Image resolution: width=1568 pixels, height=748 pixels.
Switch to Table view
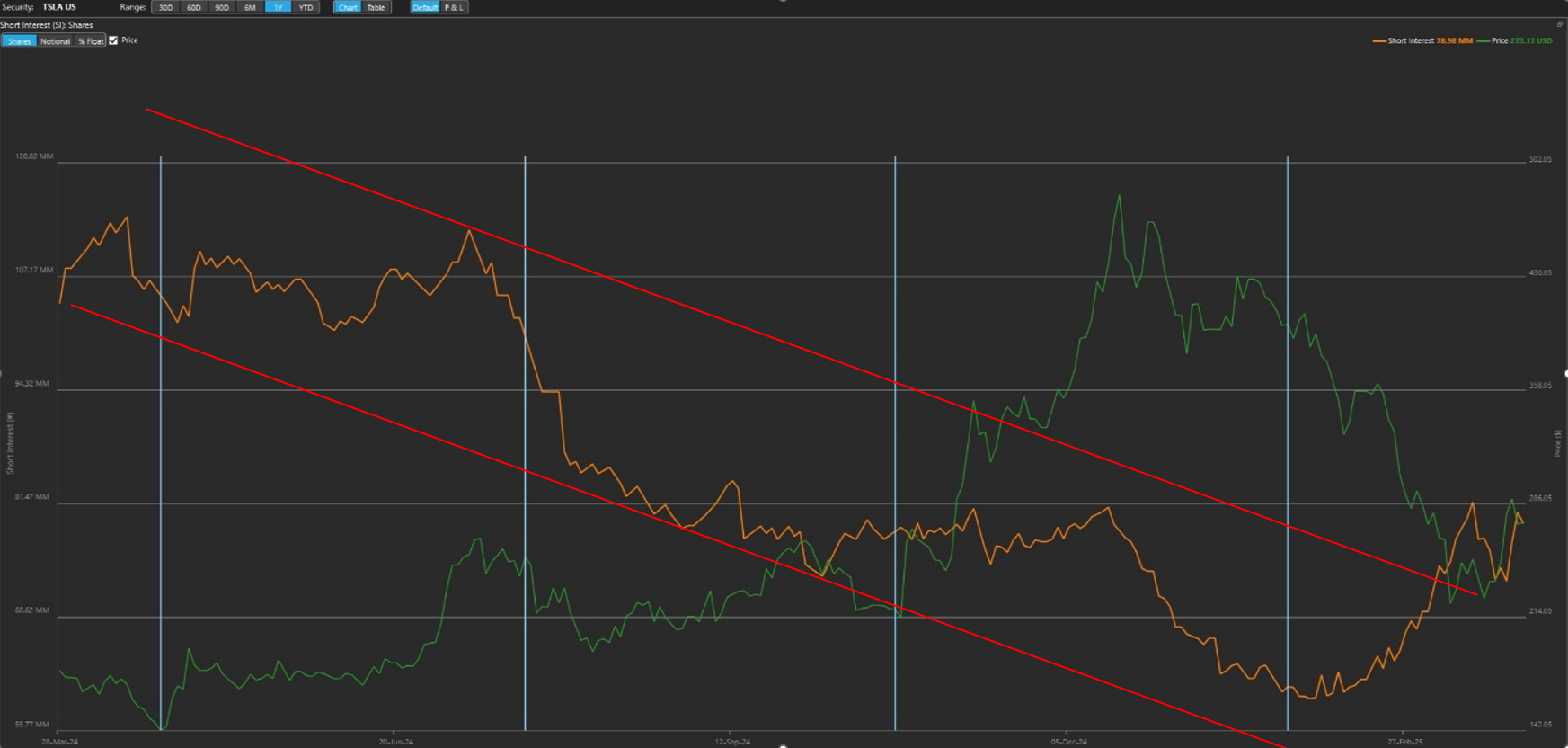(x=376, y=7)
